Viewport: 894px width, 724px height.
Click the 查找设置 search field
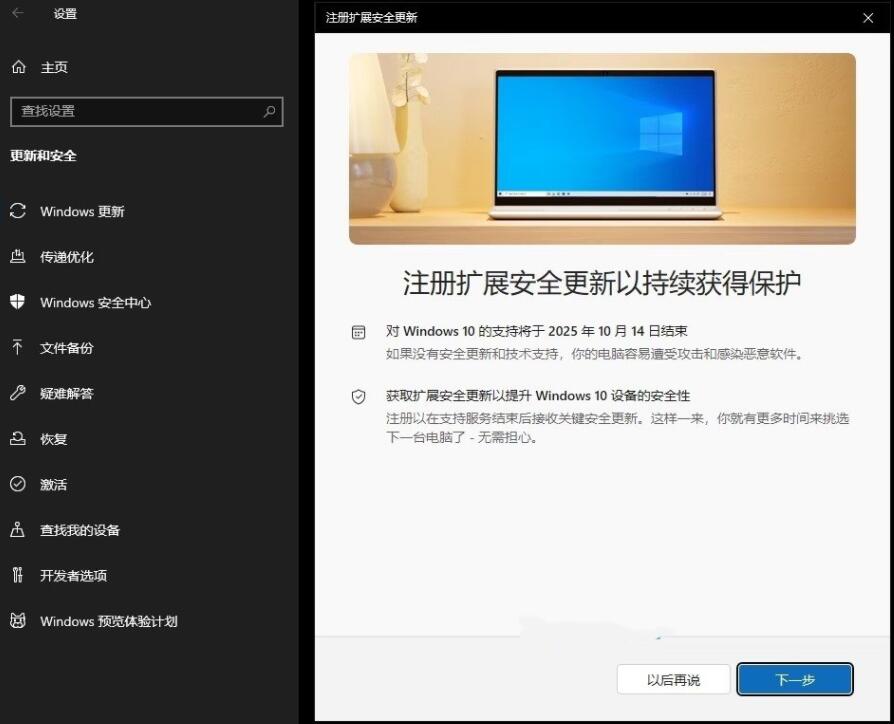pyautogui.click(x=147, y=111)
